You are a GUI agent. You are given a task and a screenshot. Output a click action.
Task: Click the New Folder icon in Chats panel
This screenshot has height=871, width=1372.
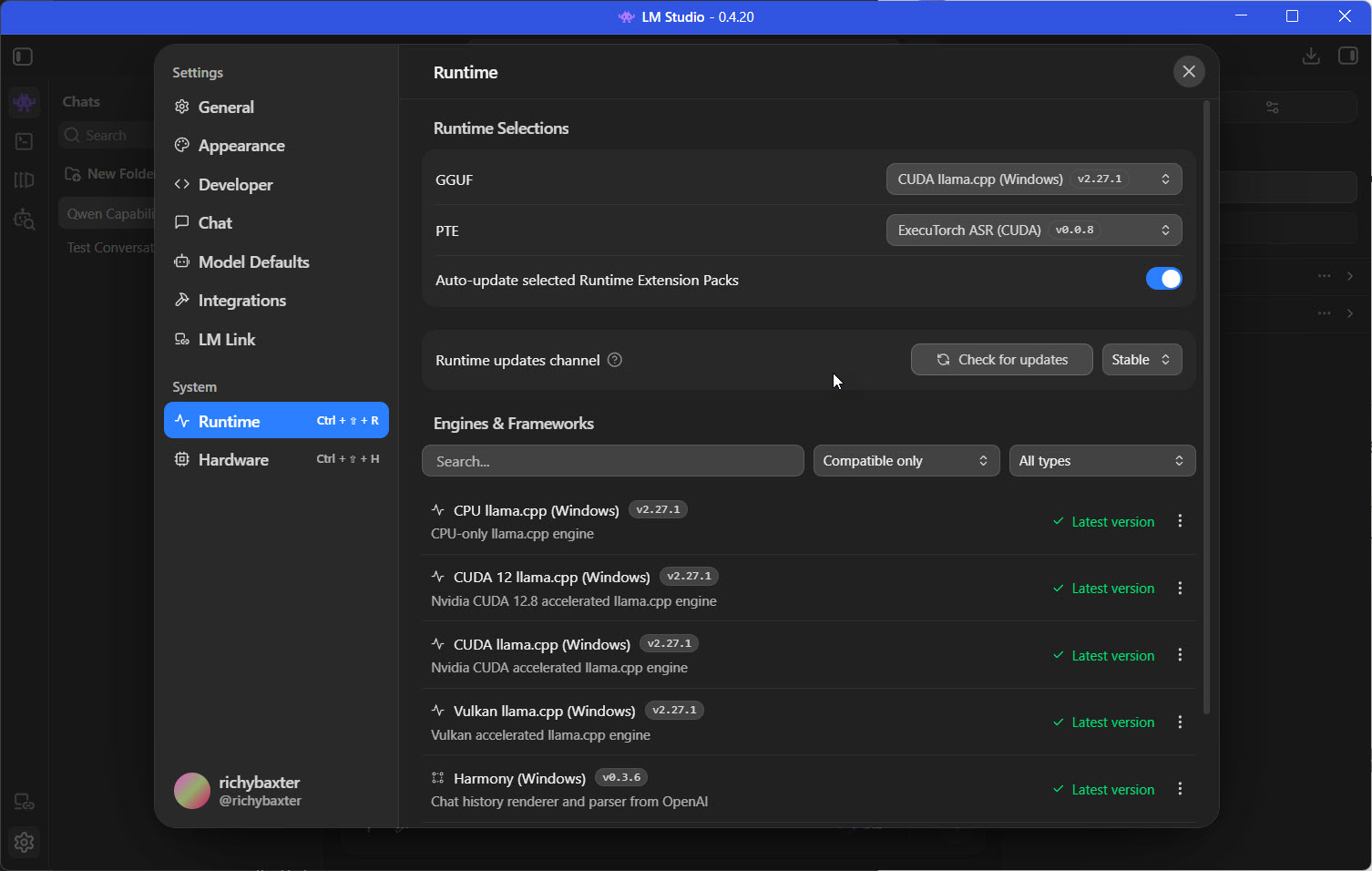(x=73, y=174)
